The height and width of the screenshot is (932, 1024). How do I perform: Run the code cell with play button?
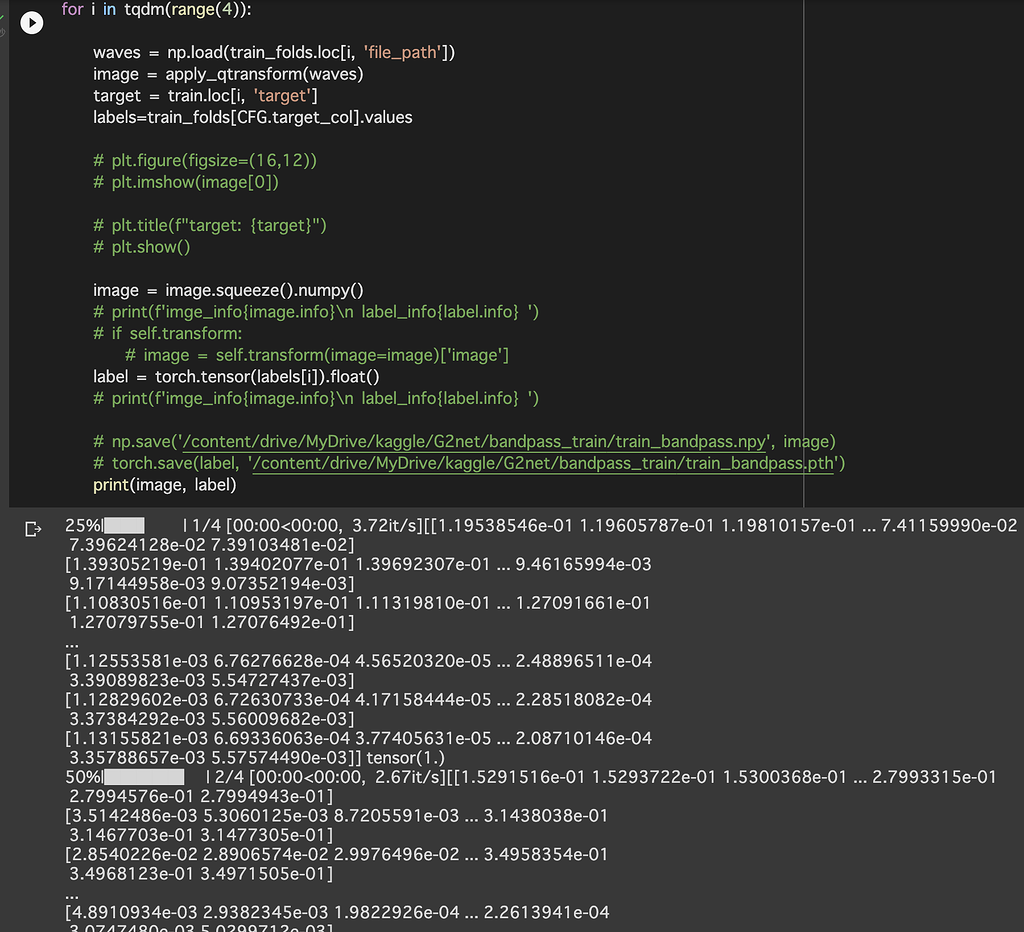click(32, 22)
